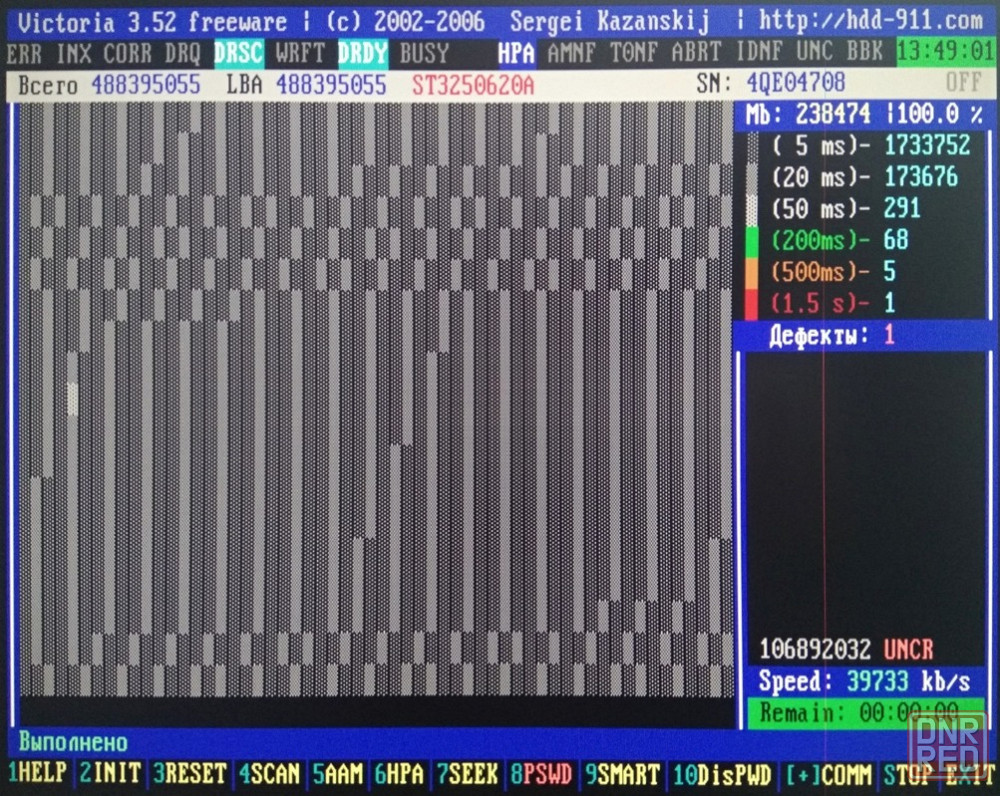Select the 200ms block count 68
The image size is (1000, 796).
pyautogui.click(x=896, y=240)
